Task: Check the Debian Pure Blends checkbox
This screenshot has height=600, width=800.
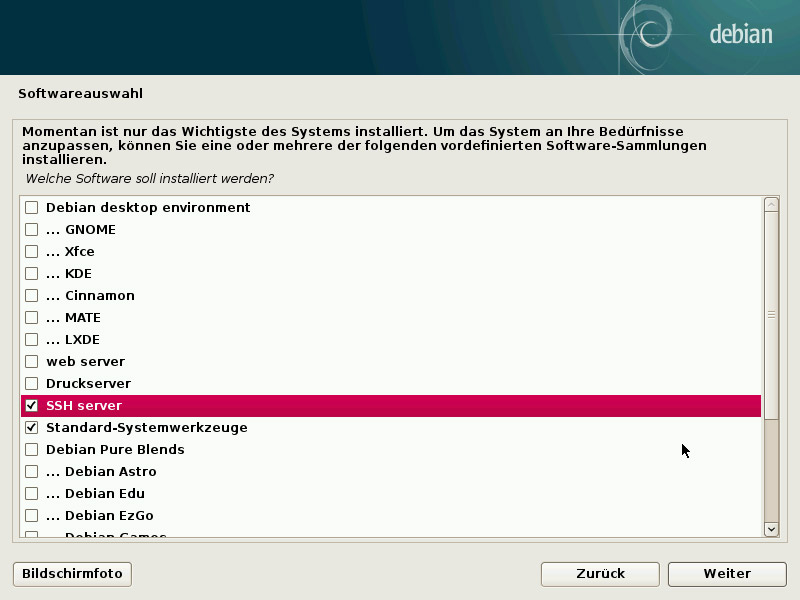Action: (x=32, y=449)
